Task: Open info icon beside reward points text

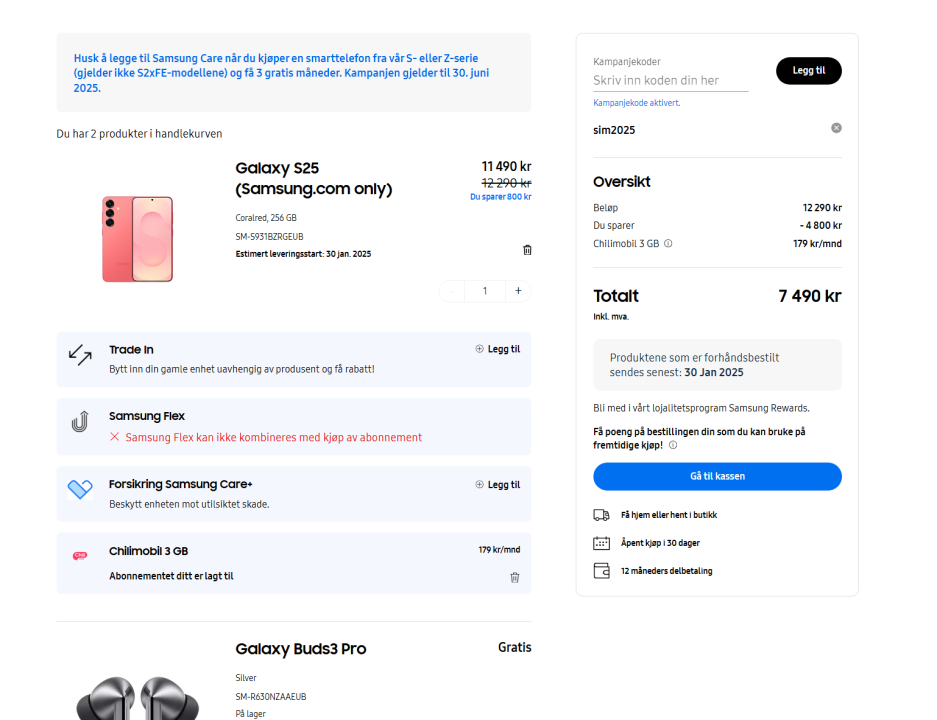Action: tap(673, 445)
